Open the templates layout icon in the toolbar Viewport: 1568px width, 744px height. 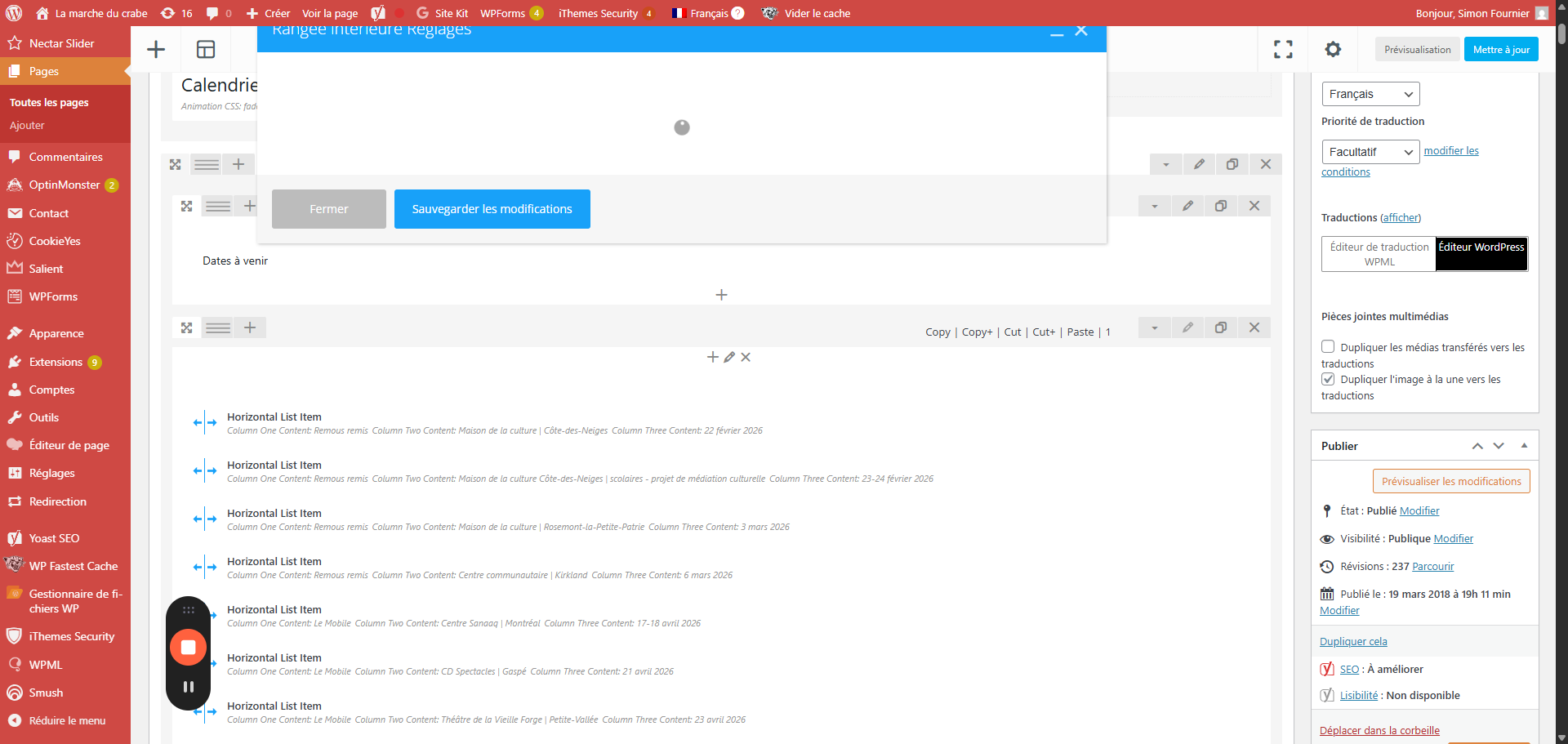[x=206, y=50]
